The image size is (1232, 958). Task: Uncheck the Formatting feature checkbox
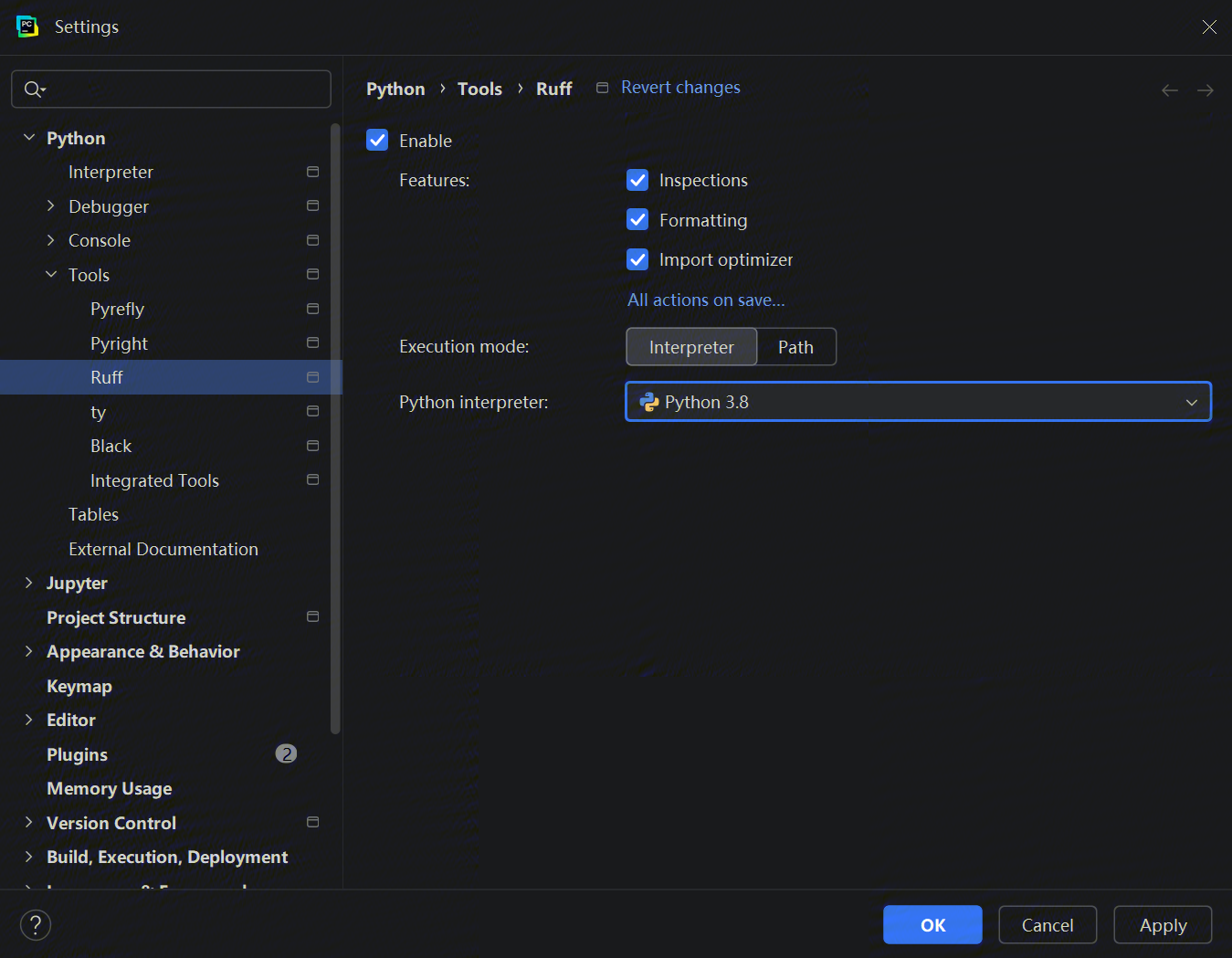(x=637, y=219)
